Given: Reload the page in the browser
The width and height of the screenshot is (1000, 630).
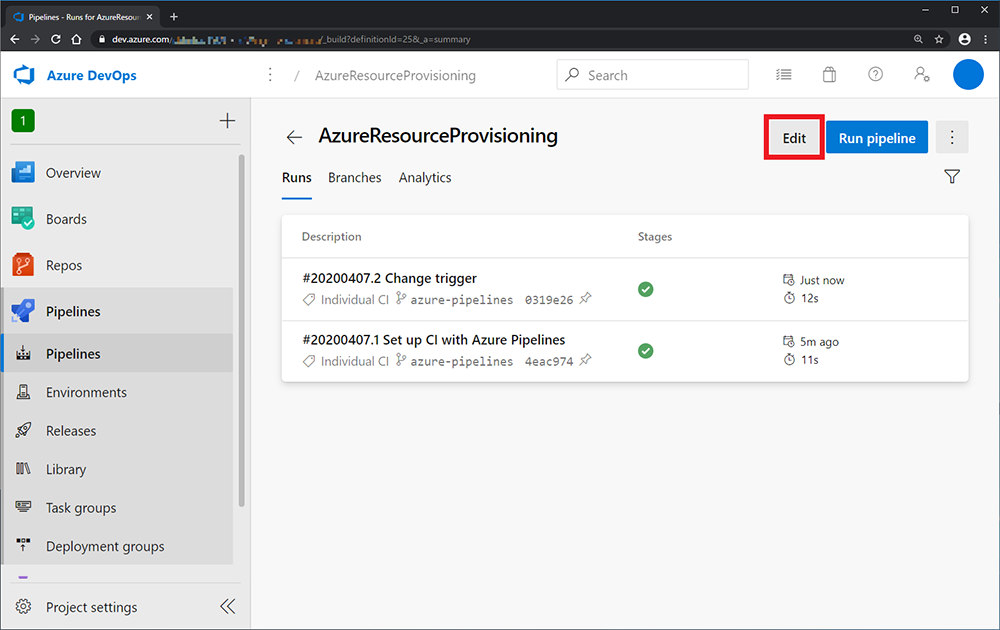Looking at the screenshot, I should 55,40.
